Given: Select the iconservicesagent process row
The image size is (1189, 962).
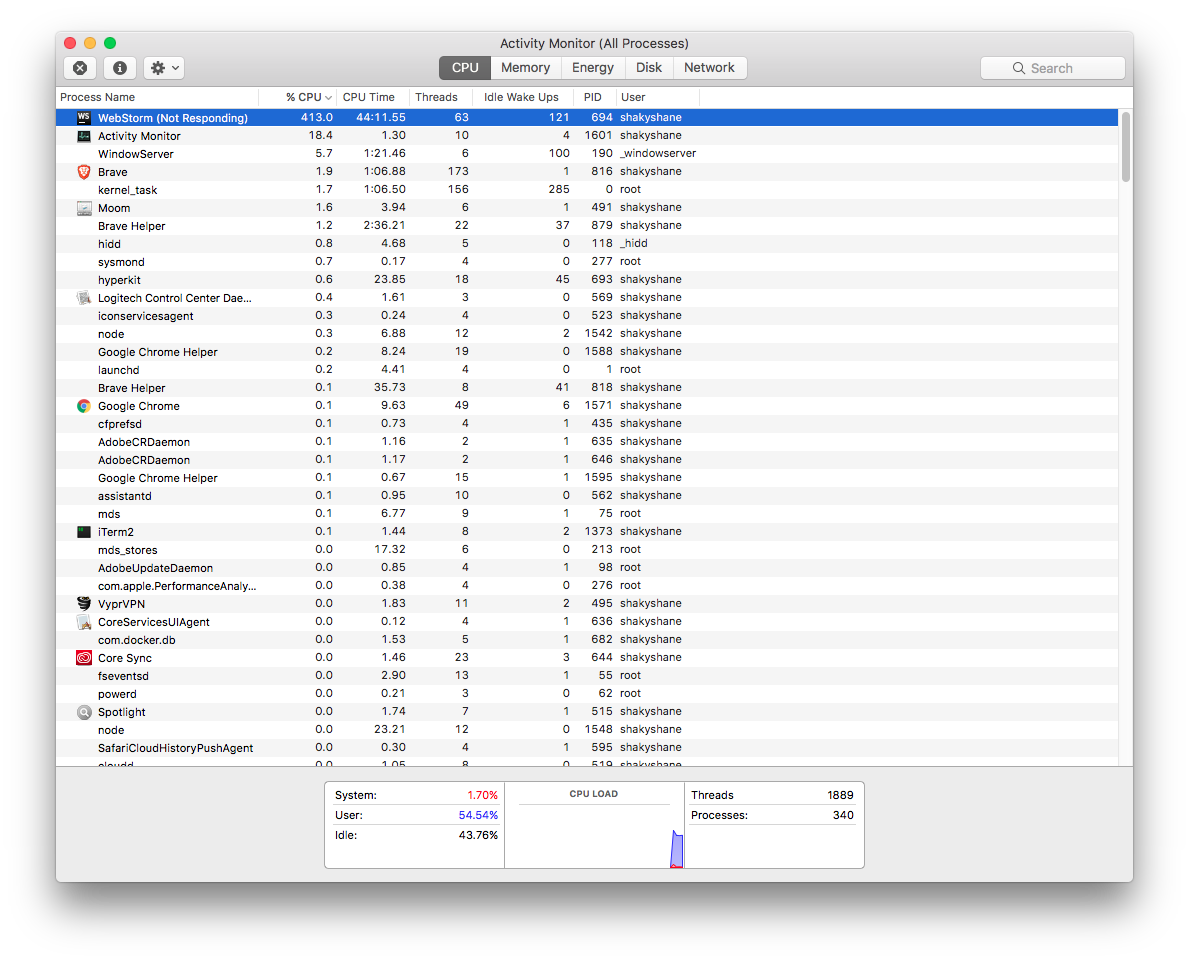Looking at the screenshot, I should pos(587,315).
